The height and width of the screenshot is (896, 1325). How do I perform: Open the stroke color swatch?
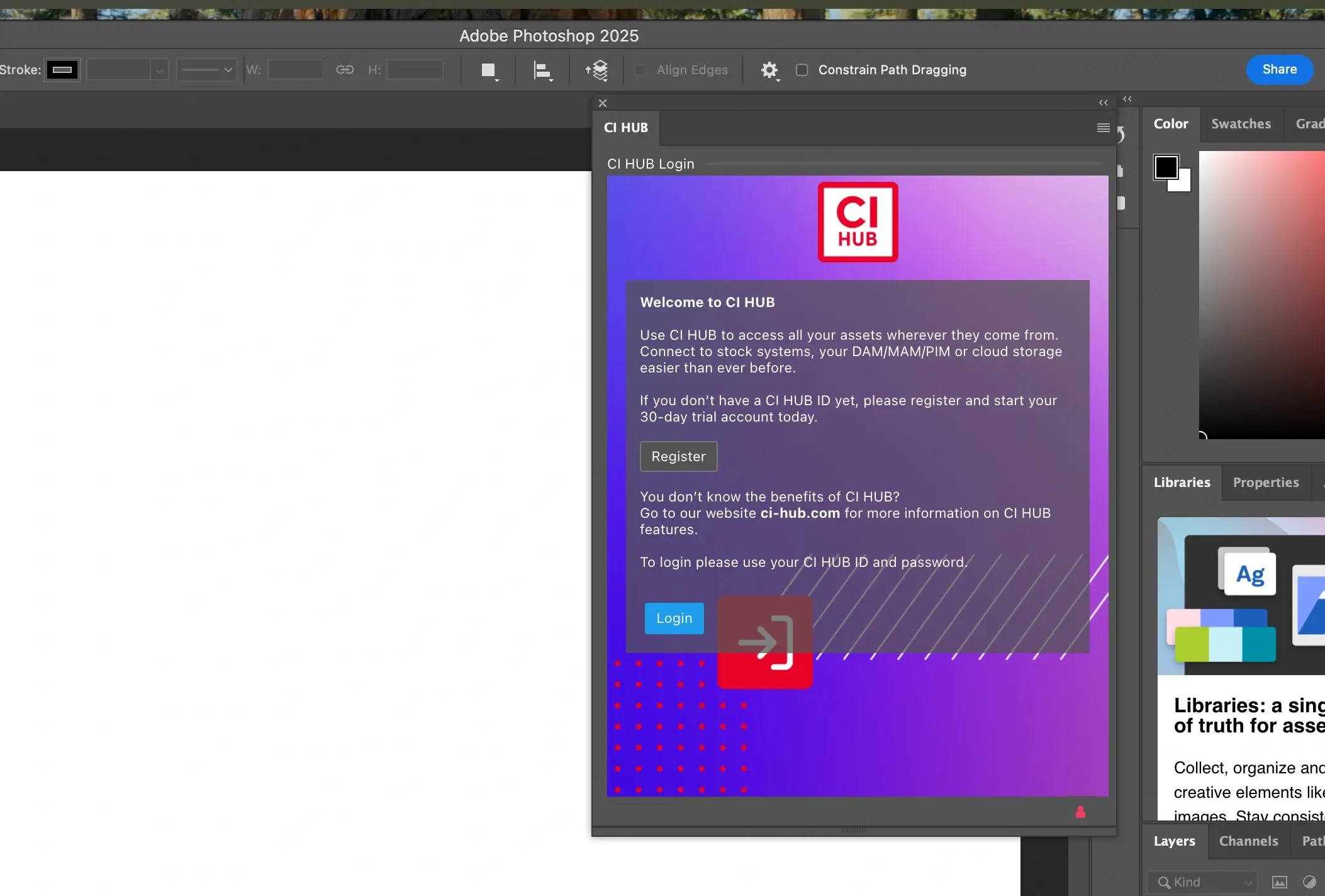coord(62,70)
